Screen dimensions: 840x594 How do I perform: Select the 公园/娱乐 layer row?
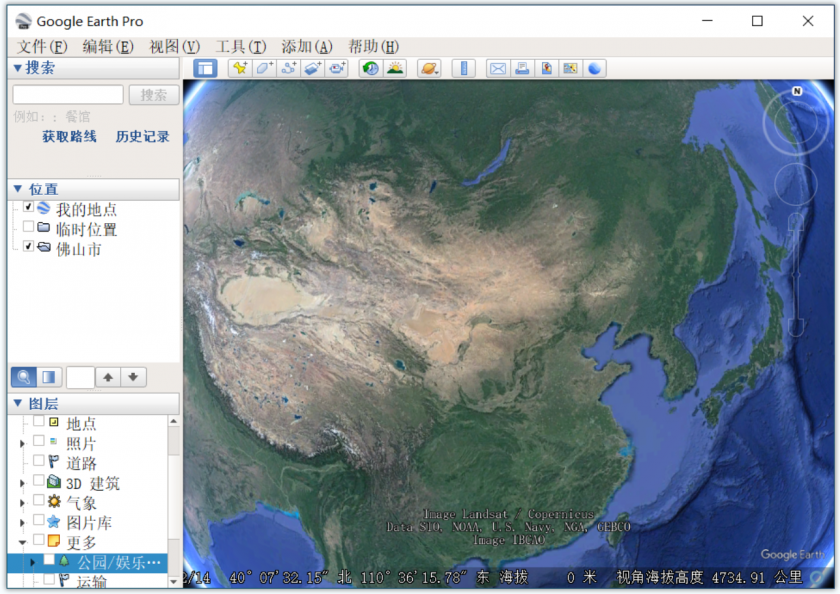(87, 562)
